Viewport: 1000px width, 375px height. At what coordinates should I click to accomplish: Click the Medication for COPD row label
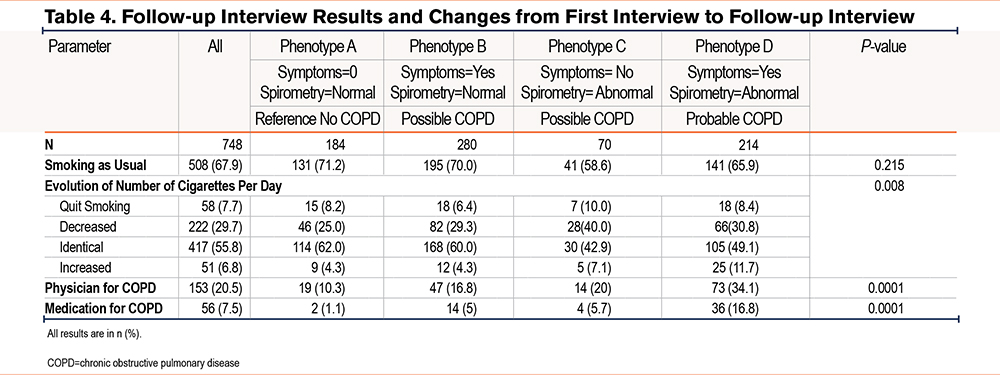103,309
